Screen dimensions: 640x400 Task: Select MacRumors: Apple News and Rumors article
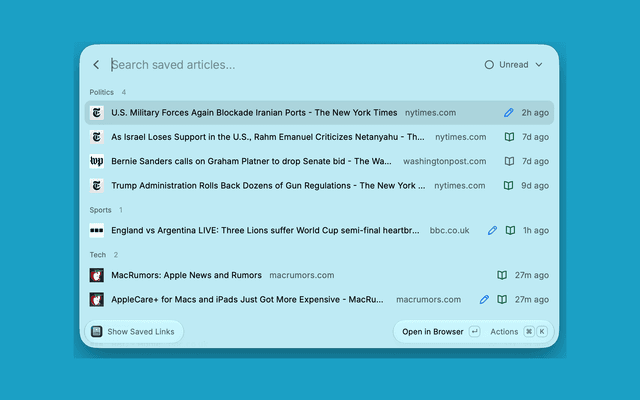coord(319,275)
